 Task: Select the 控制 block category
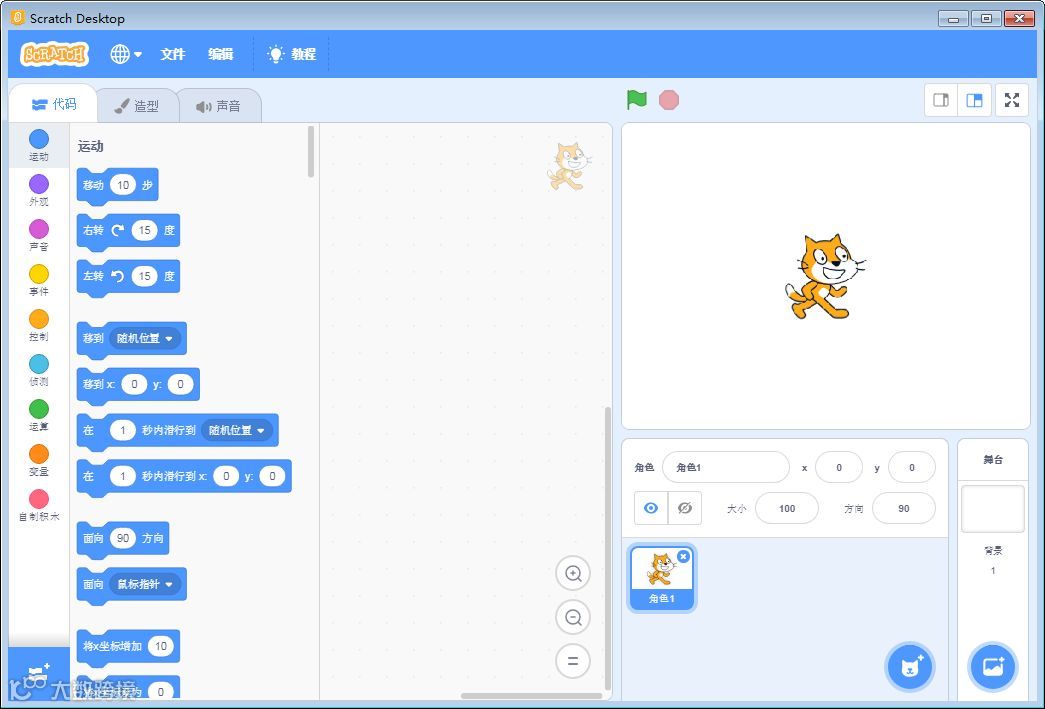(x=39, y=325)
